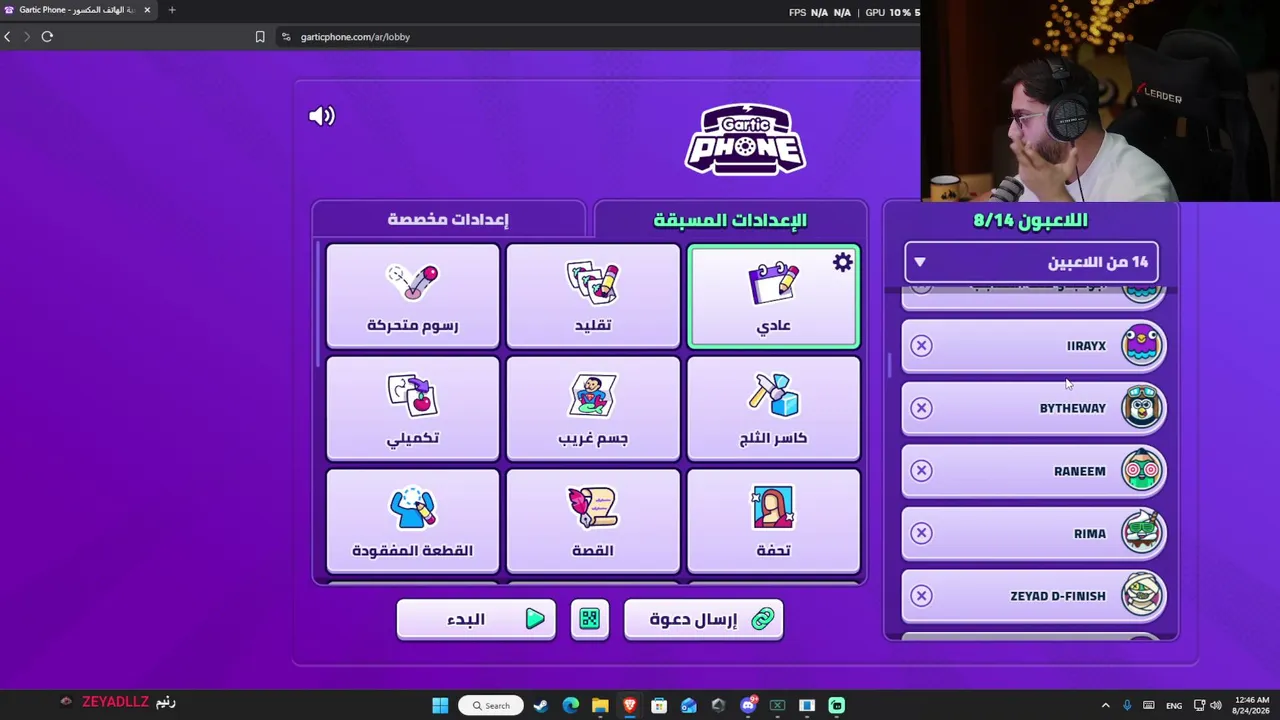Viewport: 1280px width, 720px height.
Task: Open File Explorer from the taskbar
Action: click(x=600, y=705)
